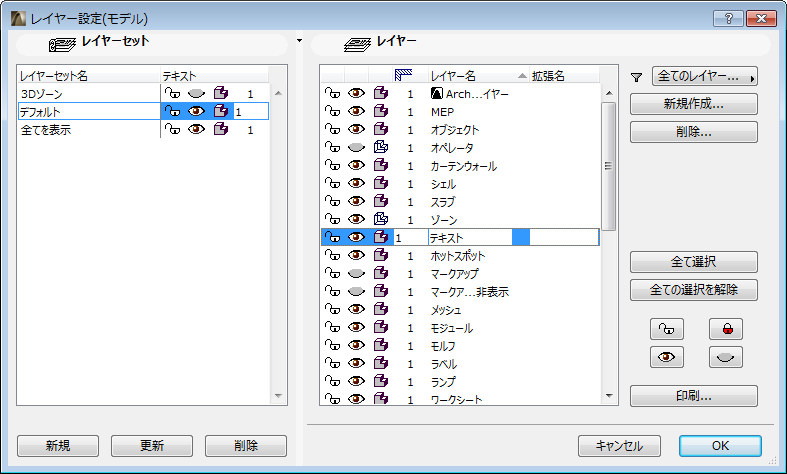The width and height of the screenshot is (787, 474).
Task: Click lock icon on カーテンウォール layer row
Action: [332, 165]
